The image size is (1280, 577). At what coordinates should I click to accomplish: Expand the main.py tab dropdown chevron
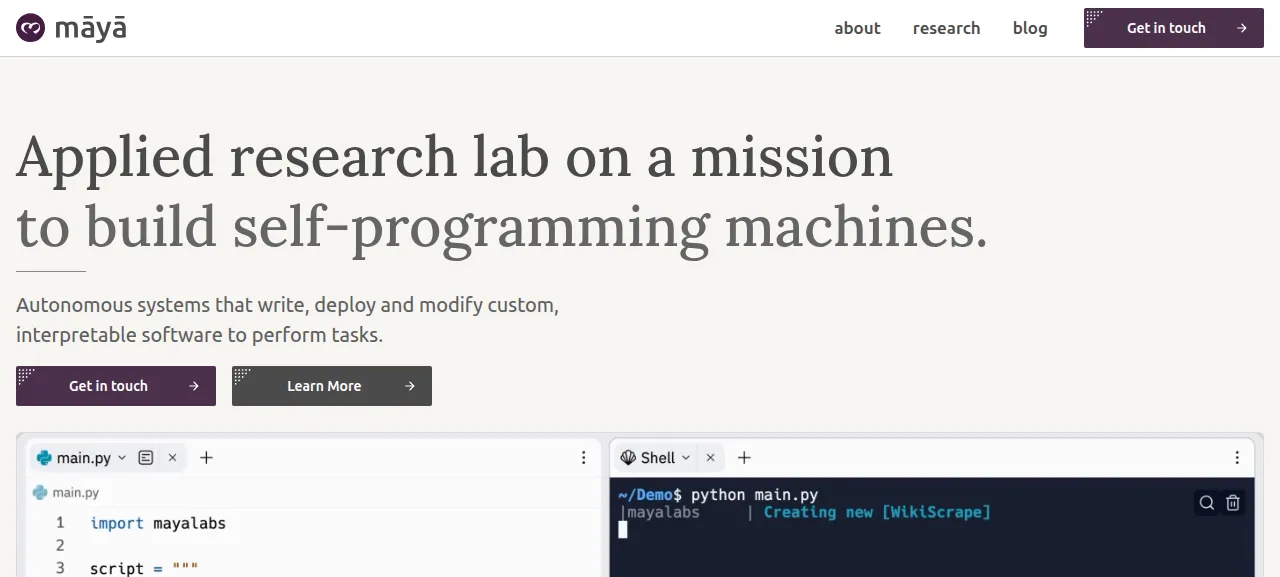coord(122,458)
